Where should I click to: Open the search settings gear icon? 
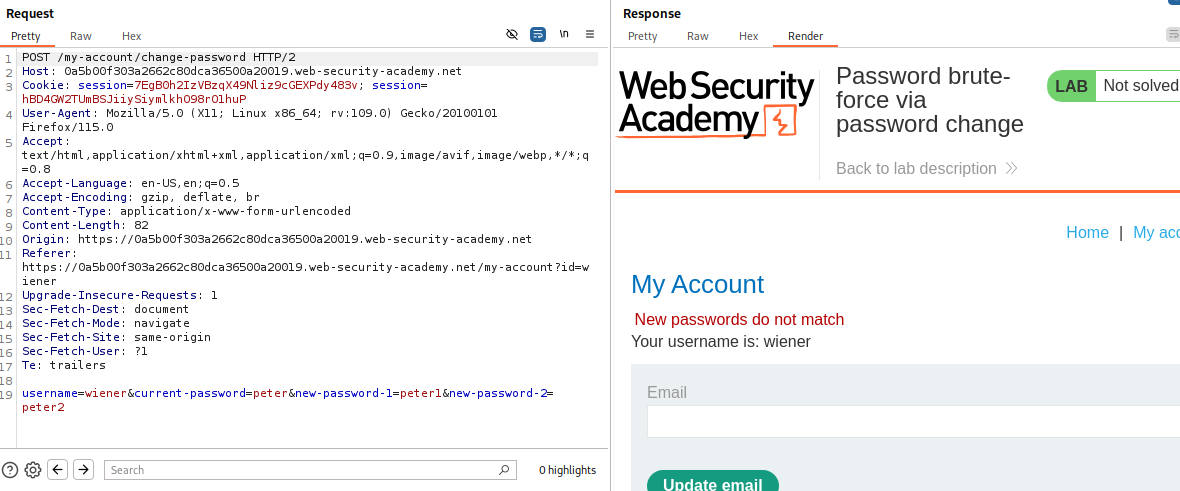click(33, 470)
